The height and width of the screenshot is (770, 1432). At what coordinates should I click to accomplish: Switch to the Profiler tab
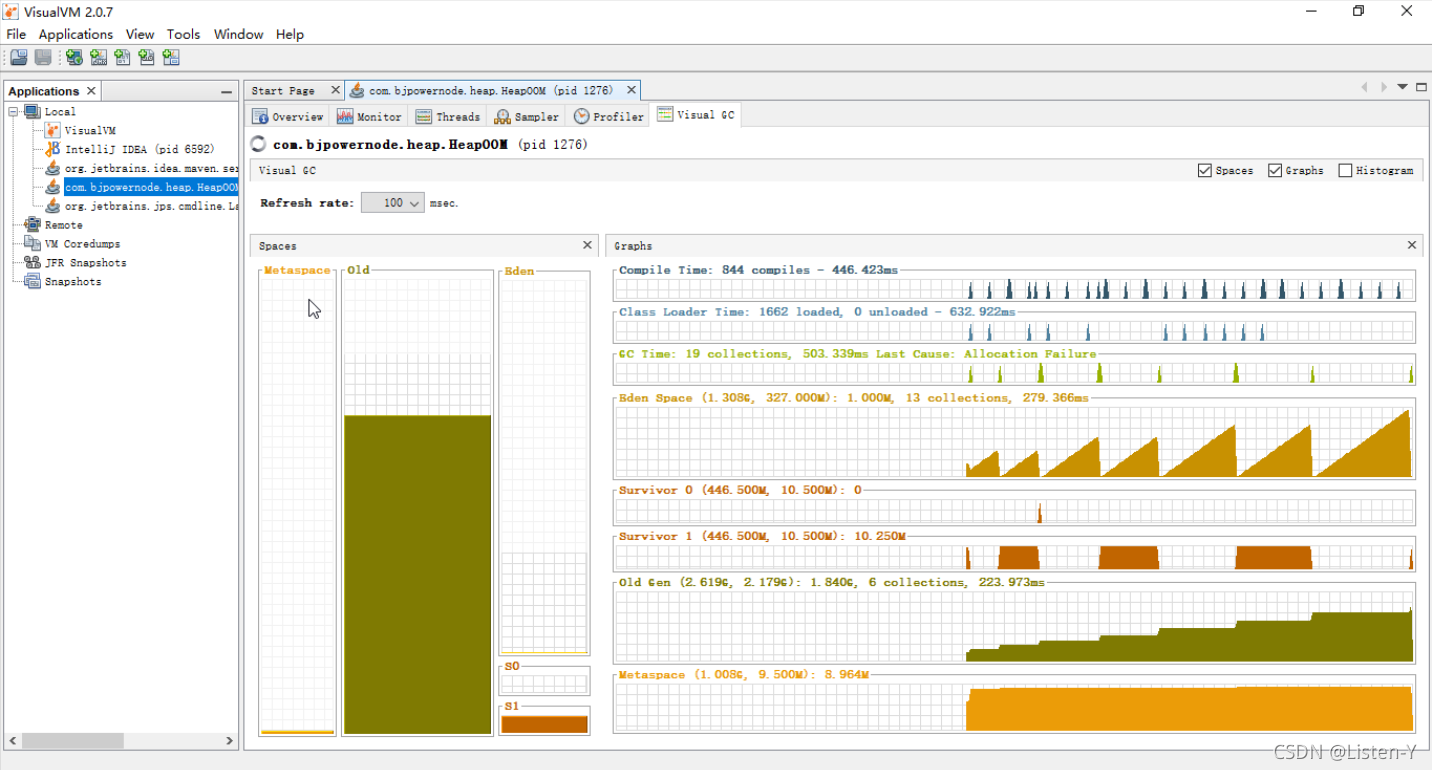coord(609,117)
